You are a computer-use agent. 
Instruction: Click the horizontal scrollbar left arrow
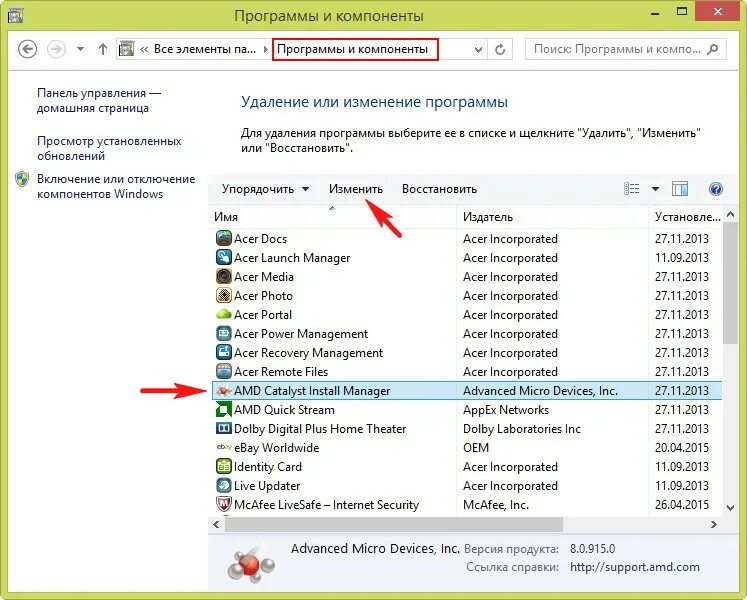(x=216, y=524)
